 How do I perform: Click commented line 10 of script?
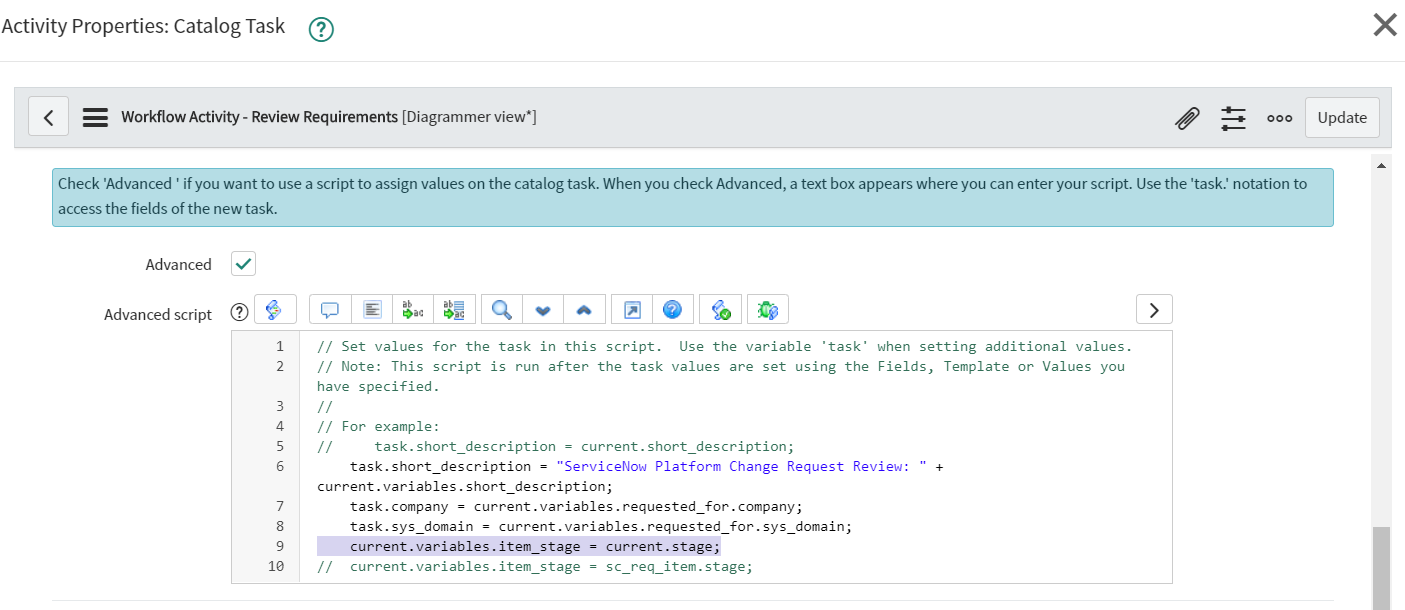click(x=534, y=566)
